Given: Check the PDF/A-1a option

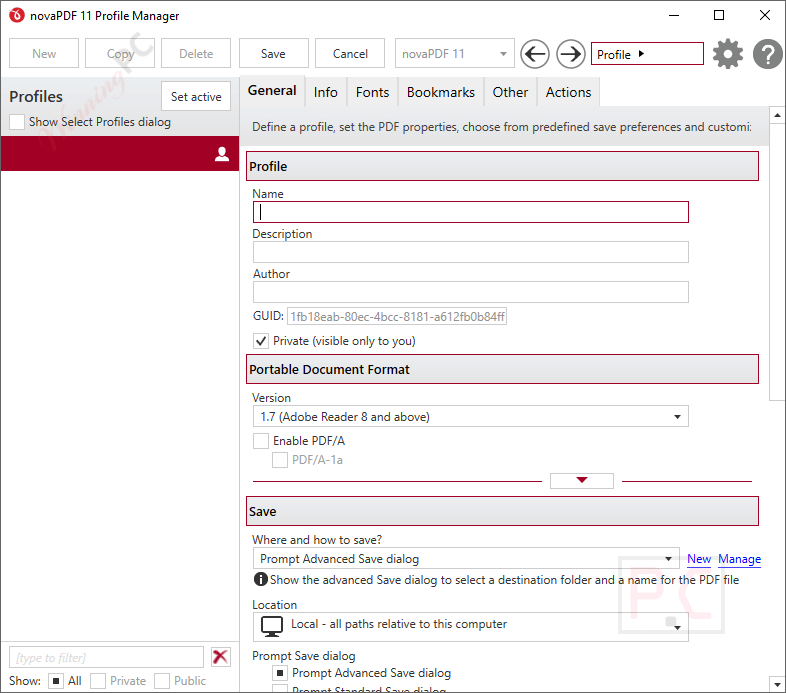Looking at the screenshot, I should coord(280,460).
